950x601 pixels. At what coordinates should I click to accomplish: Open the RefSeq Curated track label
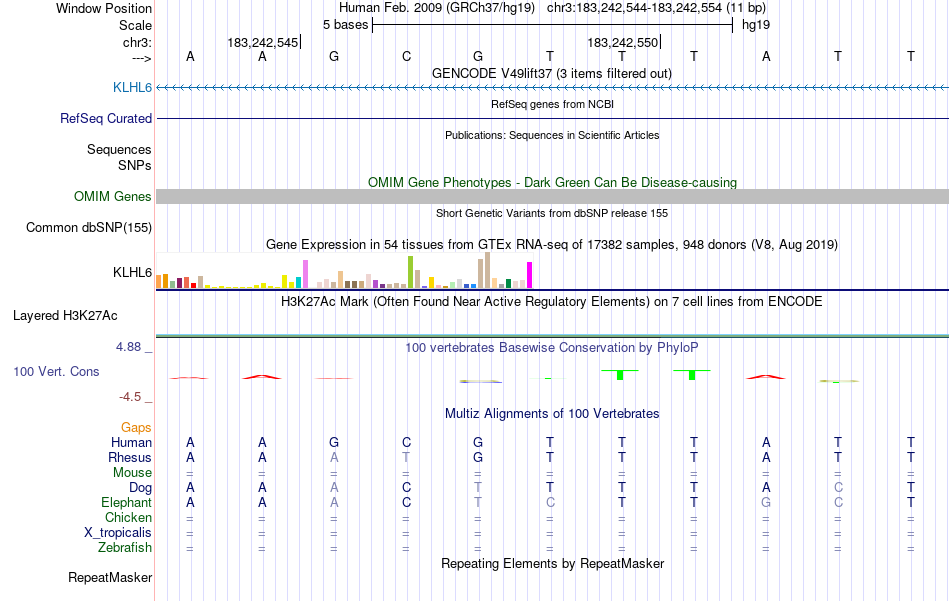106,119
